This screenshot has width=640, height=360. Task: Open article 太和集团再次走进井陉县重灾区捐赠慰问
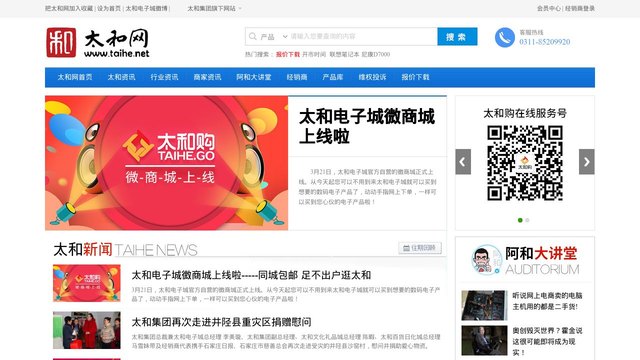pos(221,322)
